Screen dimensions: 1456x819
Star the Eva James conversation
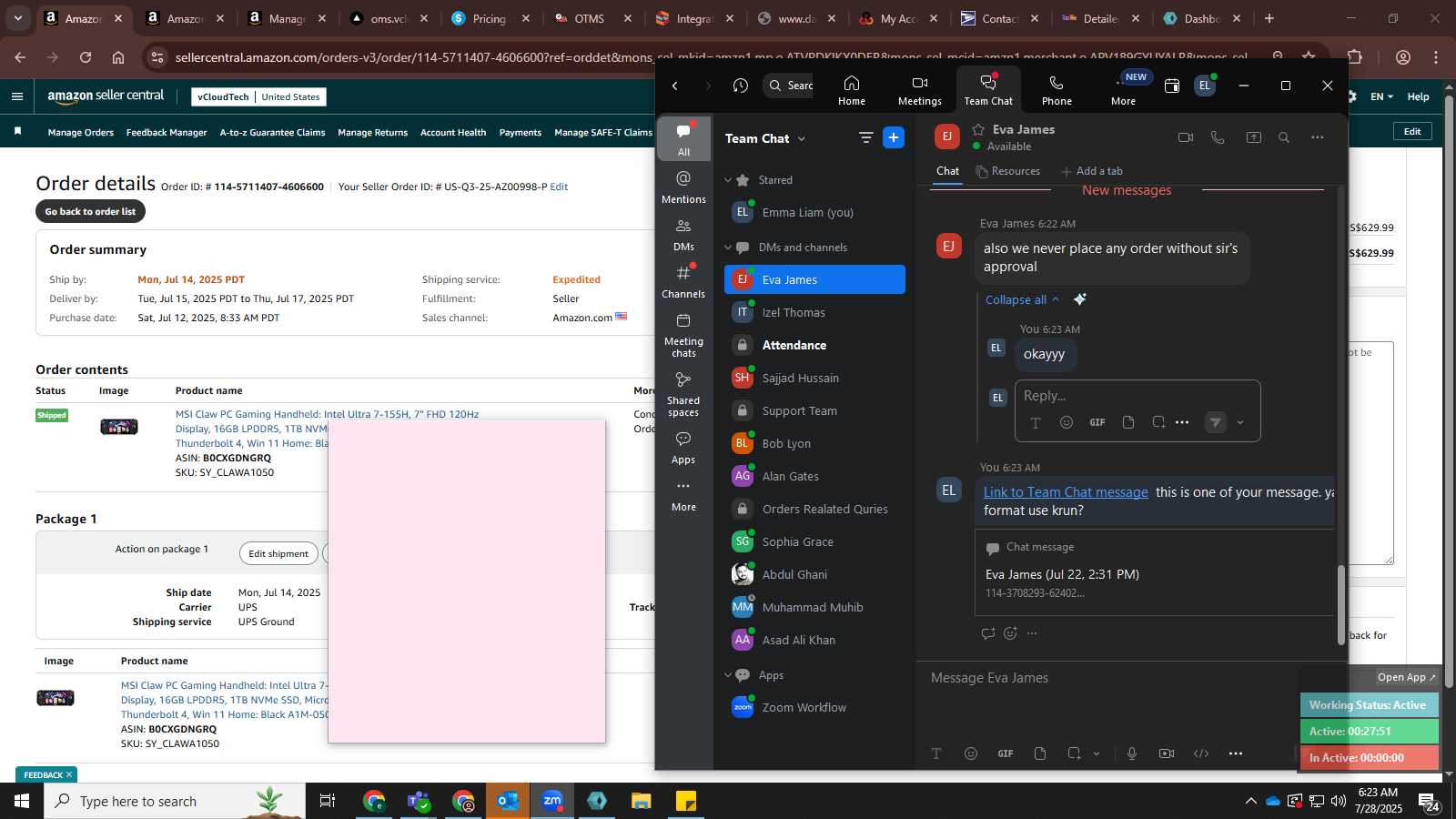coord(978,129)
